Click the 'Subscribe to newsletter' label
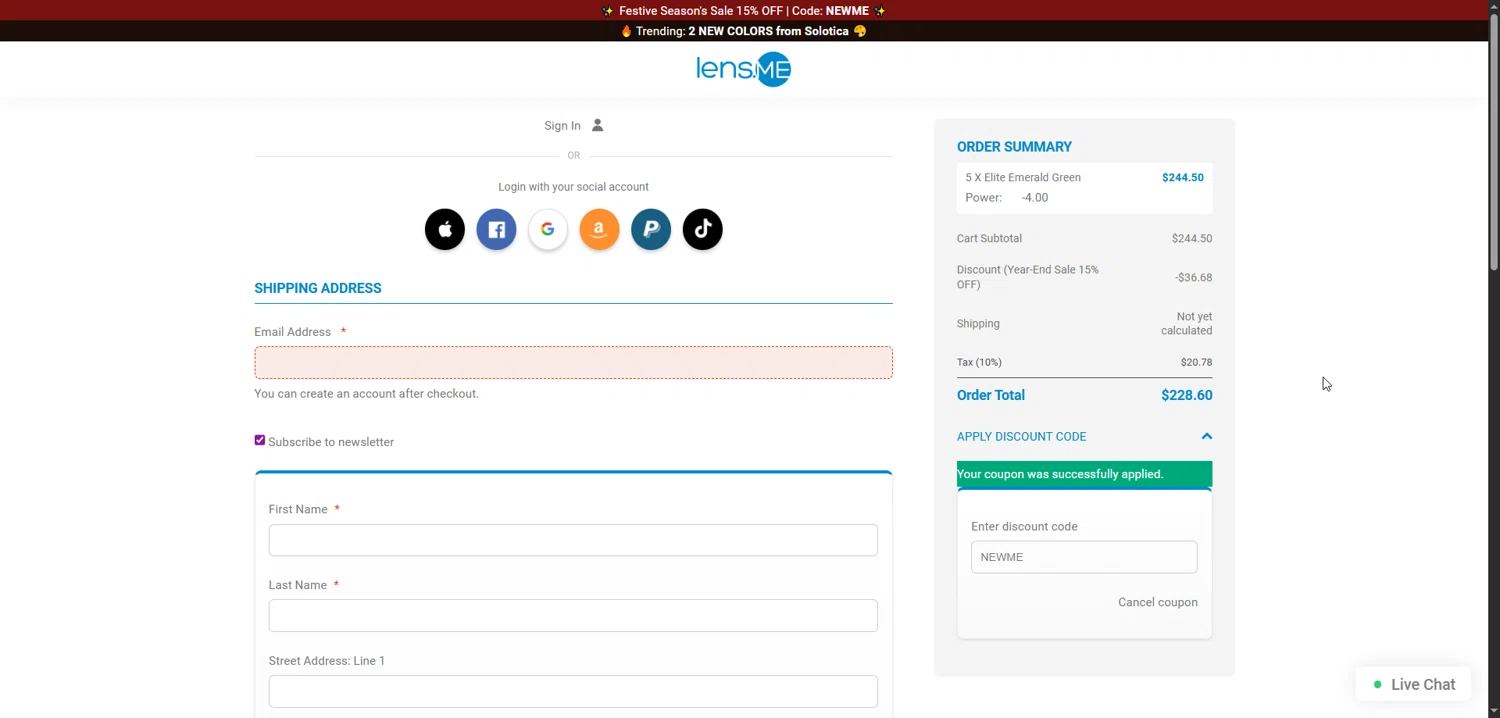 point(331,442)
